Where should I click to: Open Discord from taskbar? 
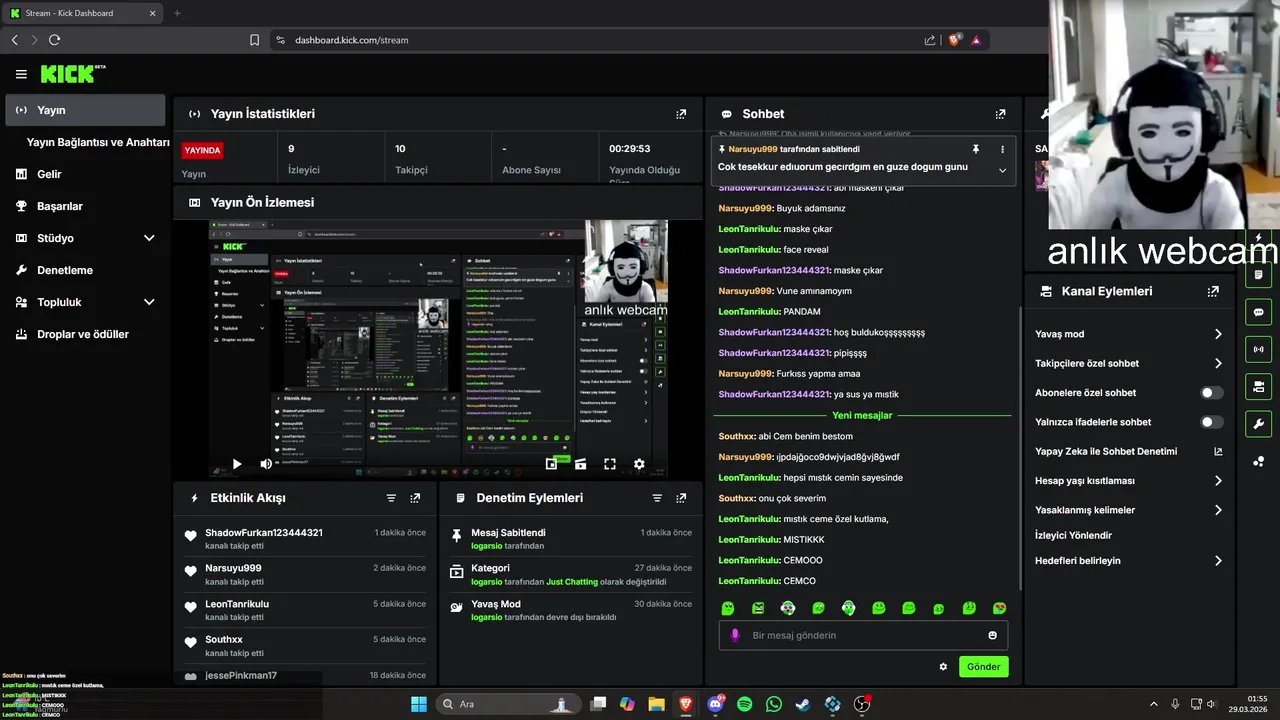point(715,704)
